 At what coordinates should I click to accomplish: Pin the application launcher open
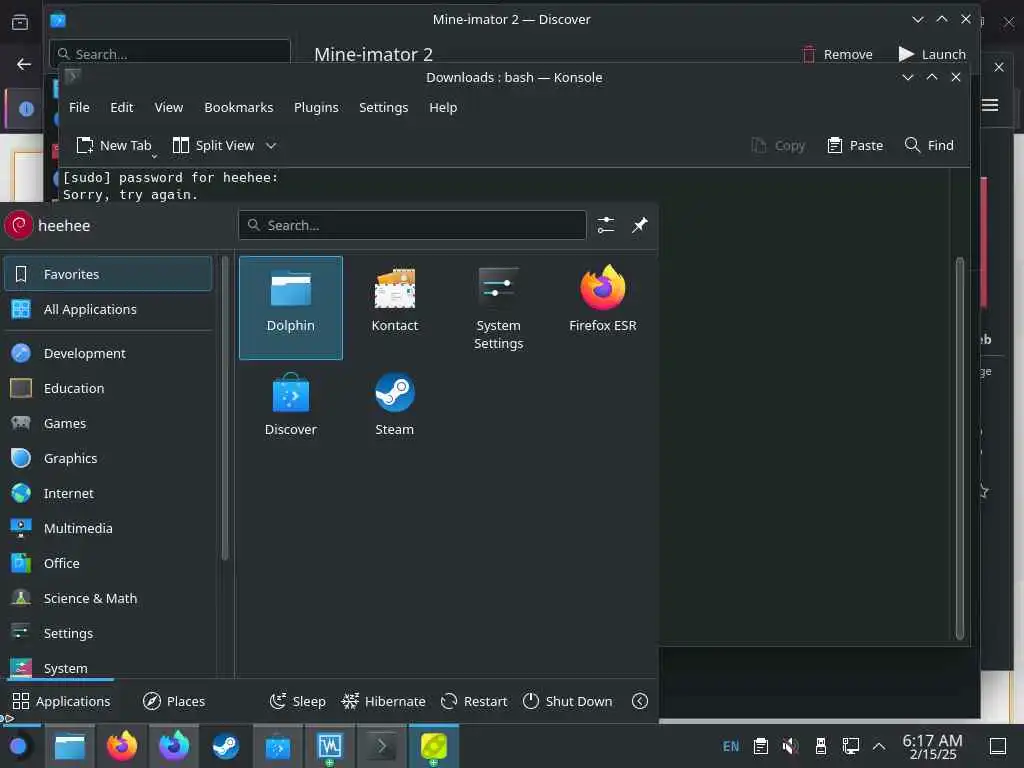click(639, 225)
